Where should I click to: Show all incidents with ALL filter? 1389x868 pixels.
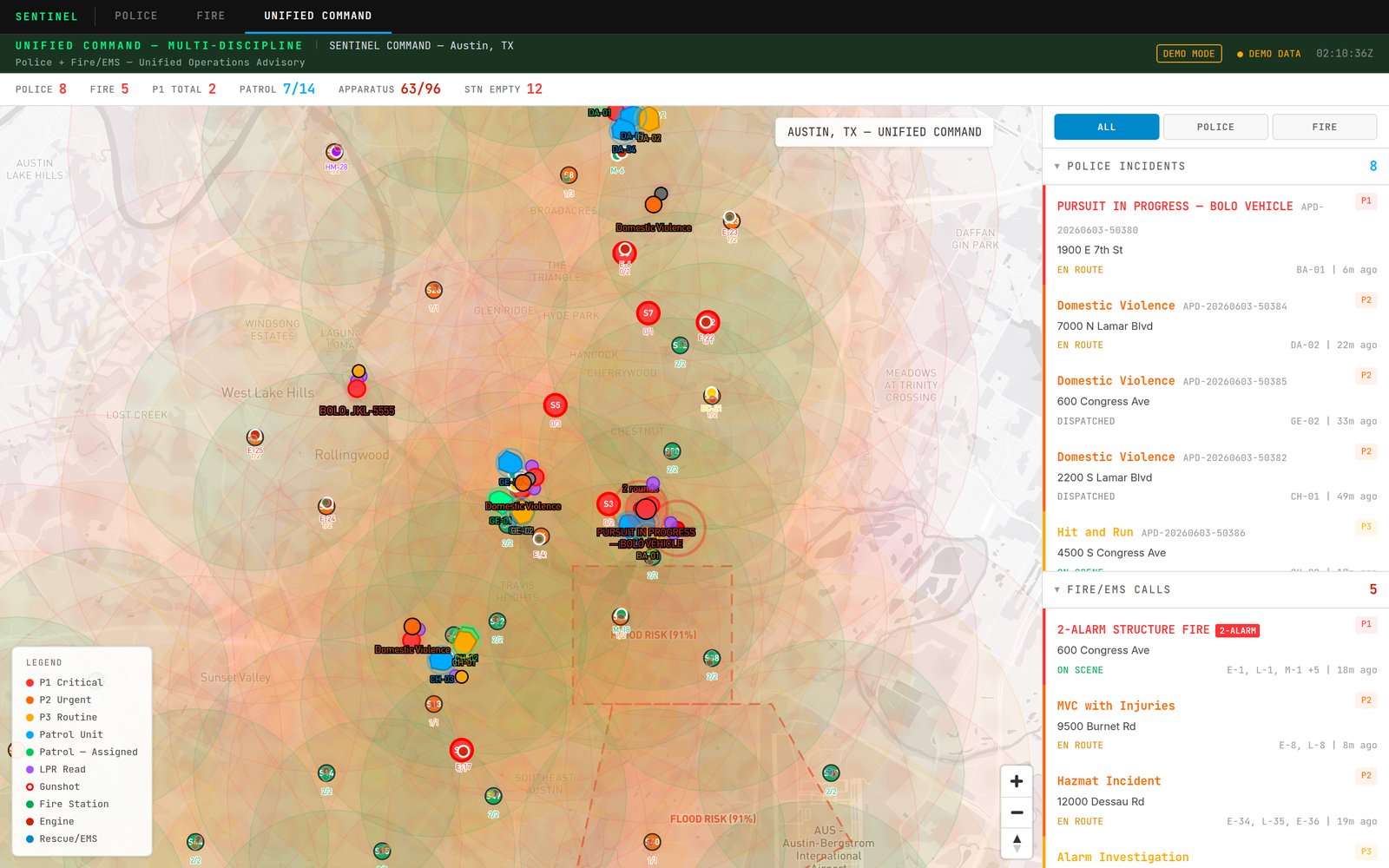coord(1106,127)
